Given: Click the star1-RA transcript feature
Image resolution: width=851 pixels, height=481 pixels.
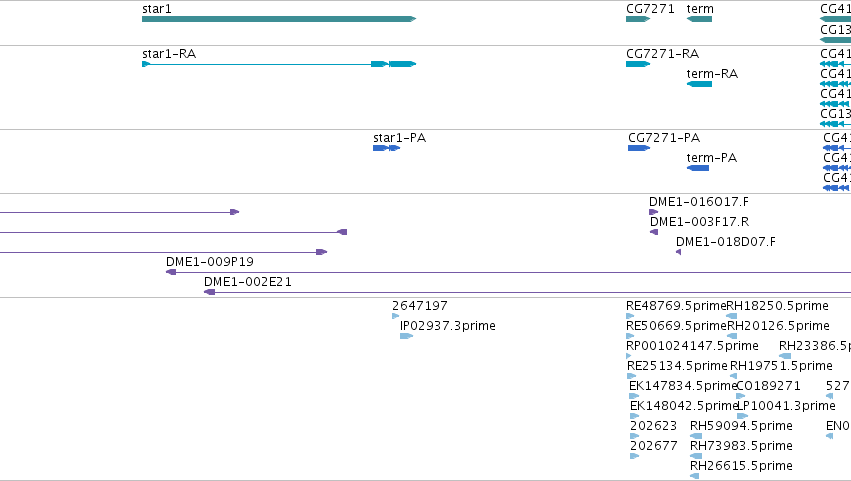Looking at the screenshot, I should (x=279, y=64).
